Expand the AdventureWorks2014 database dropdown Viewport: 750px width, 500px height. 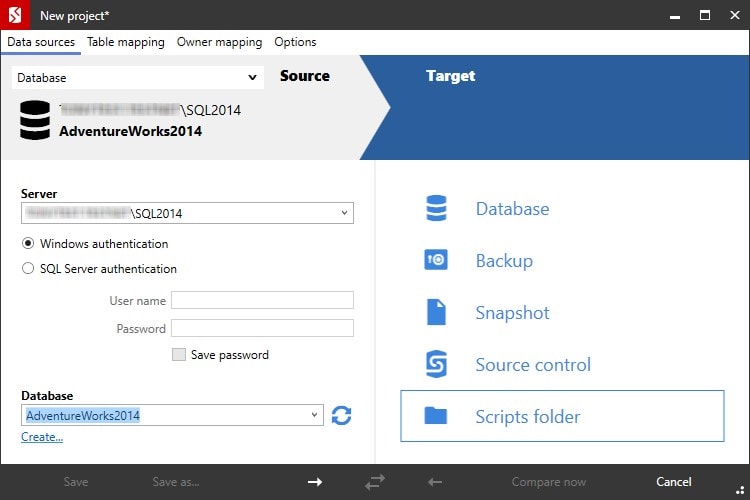(x=314, y=415)
